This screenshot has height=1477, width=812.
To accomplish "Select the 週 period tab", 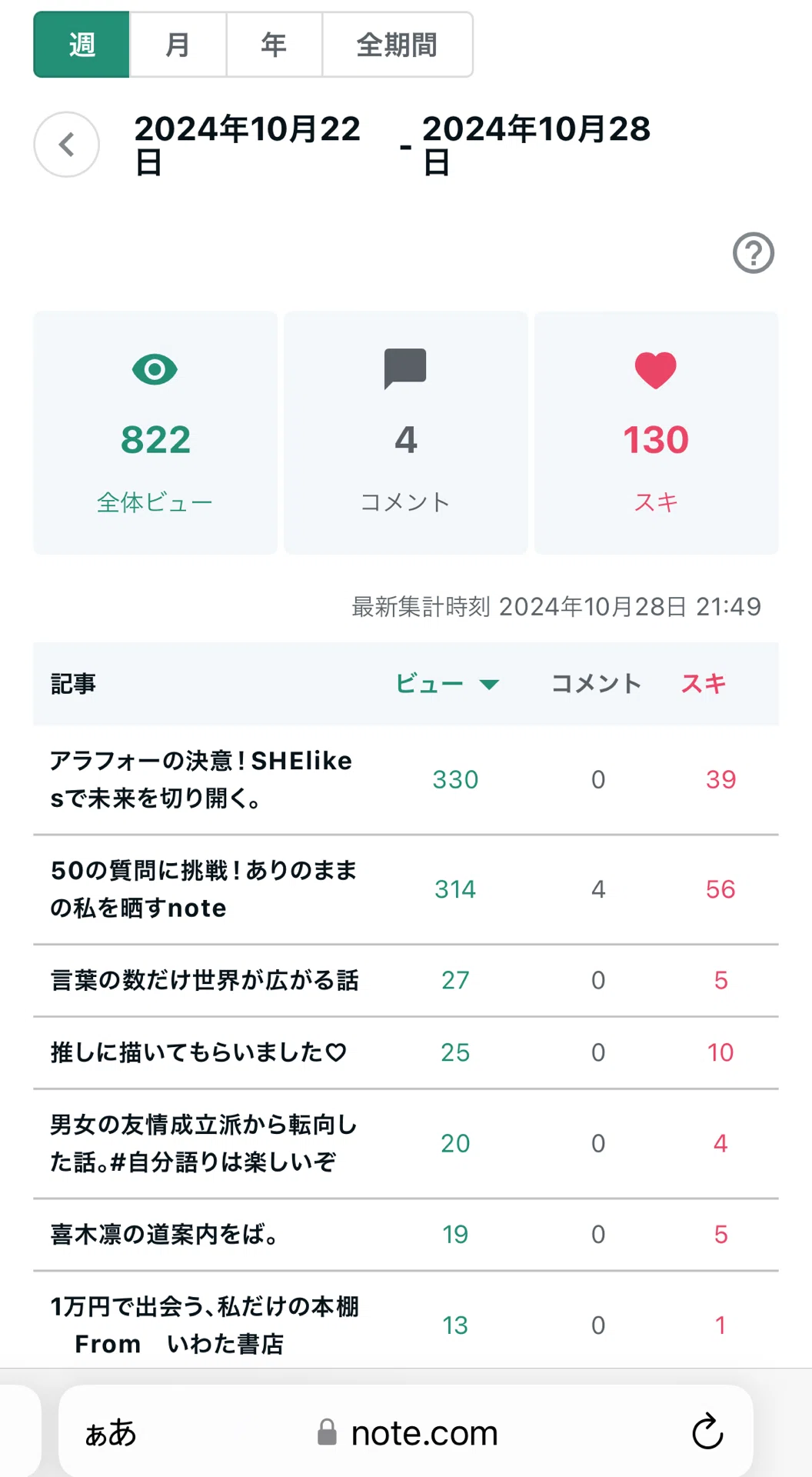I will coord(82,45).
